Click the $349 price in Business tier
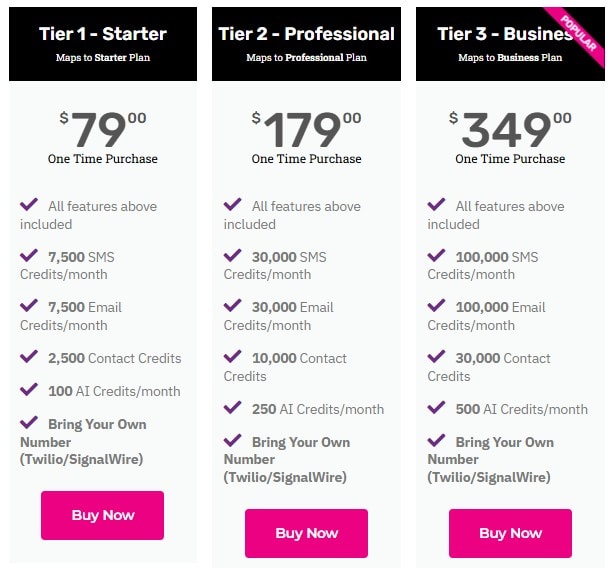Screen dimensions: 613x568 (x=510, y=130)
